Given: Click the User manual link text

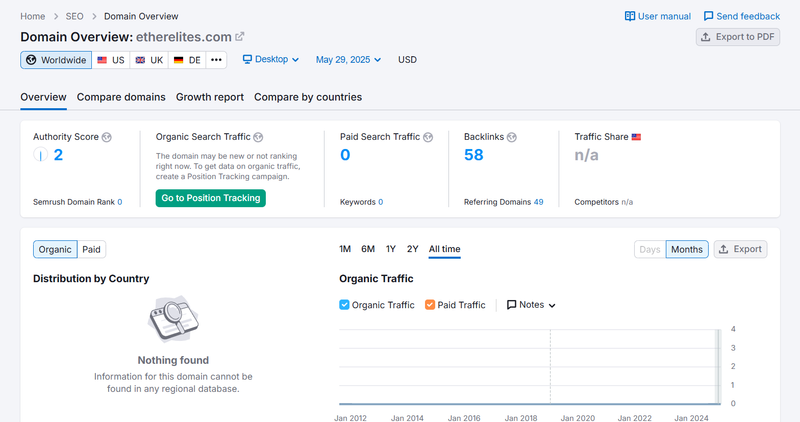Looking at the screenshot, I should (x=664, y=16).
